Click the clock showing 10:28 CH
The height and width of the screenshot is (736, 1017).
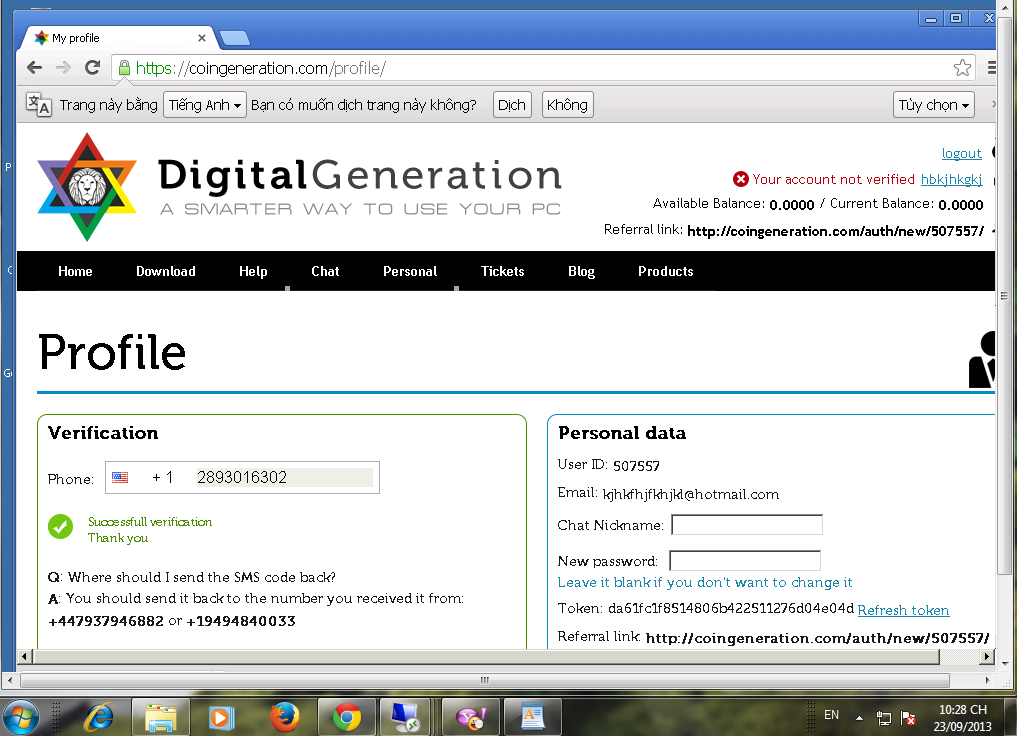tap(963, 709)
